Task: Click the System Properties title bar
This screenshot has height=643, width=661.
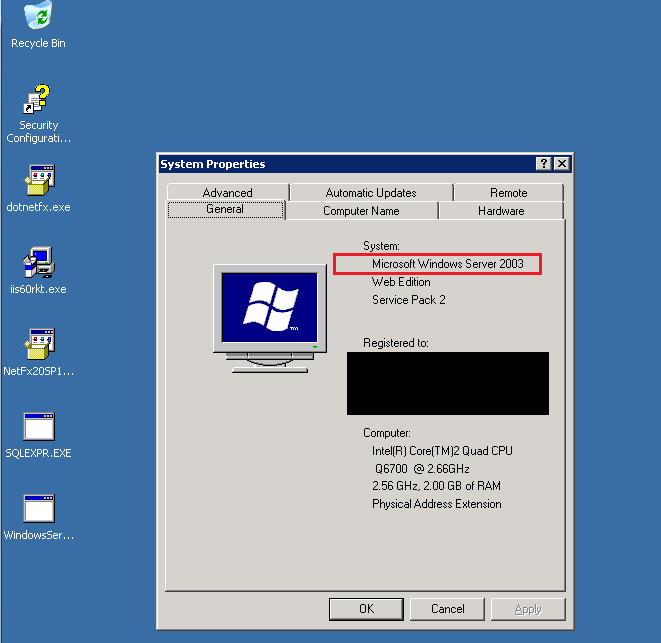Action: point(340,164)
